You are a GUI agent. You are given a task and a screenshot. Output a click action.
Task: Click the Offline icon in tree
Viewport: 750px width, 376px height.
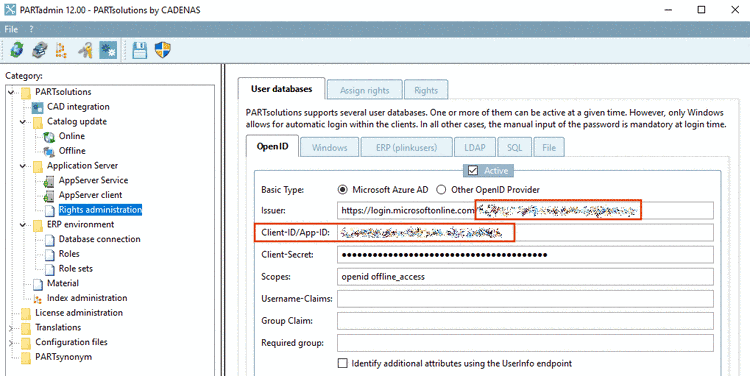49,151
